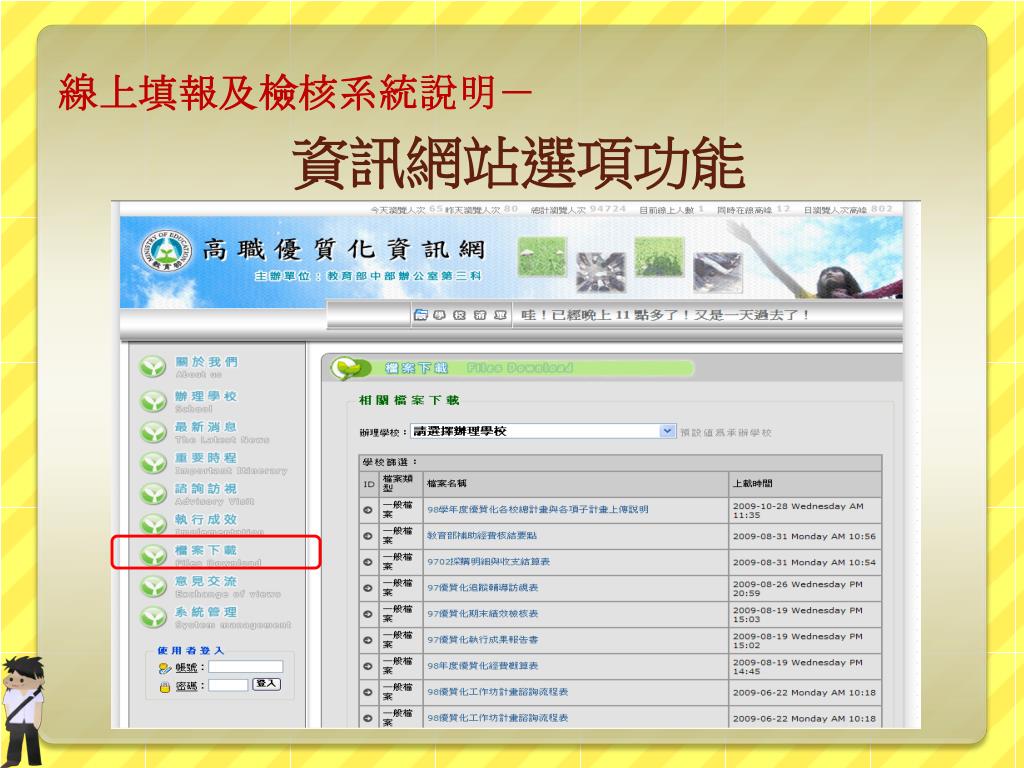Click the lock icon next to 密碼
Screen dimensions: 1024x768
coord(165,686)
